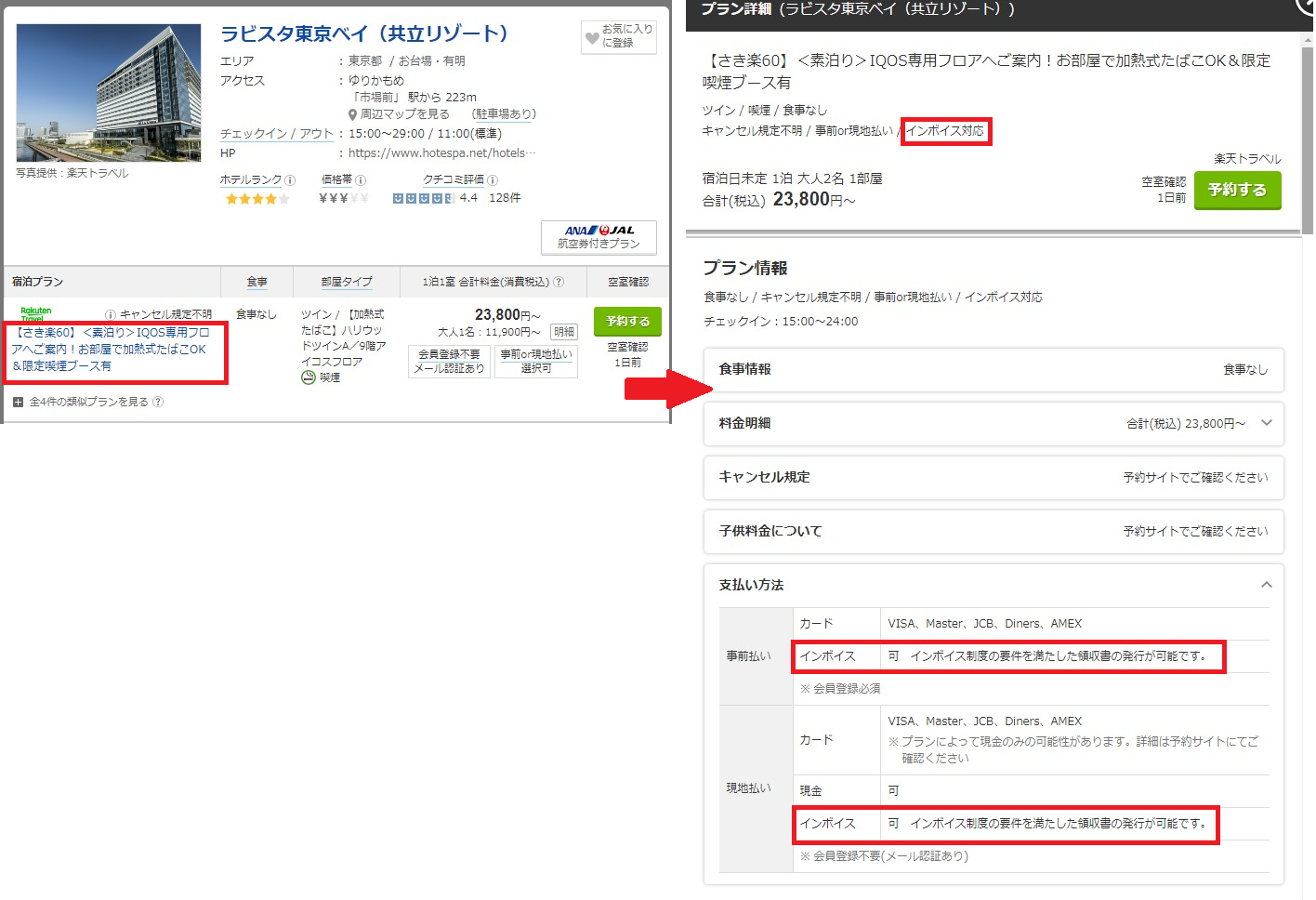Image resolution: width=1316 pixels, height=900 pixels.
Task: Click the map pin icon beside 周辺マップを見る
Action: pos(353,114)
